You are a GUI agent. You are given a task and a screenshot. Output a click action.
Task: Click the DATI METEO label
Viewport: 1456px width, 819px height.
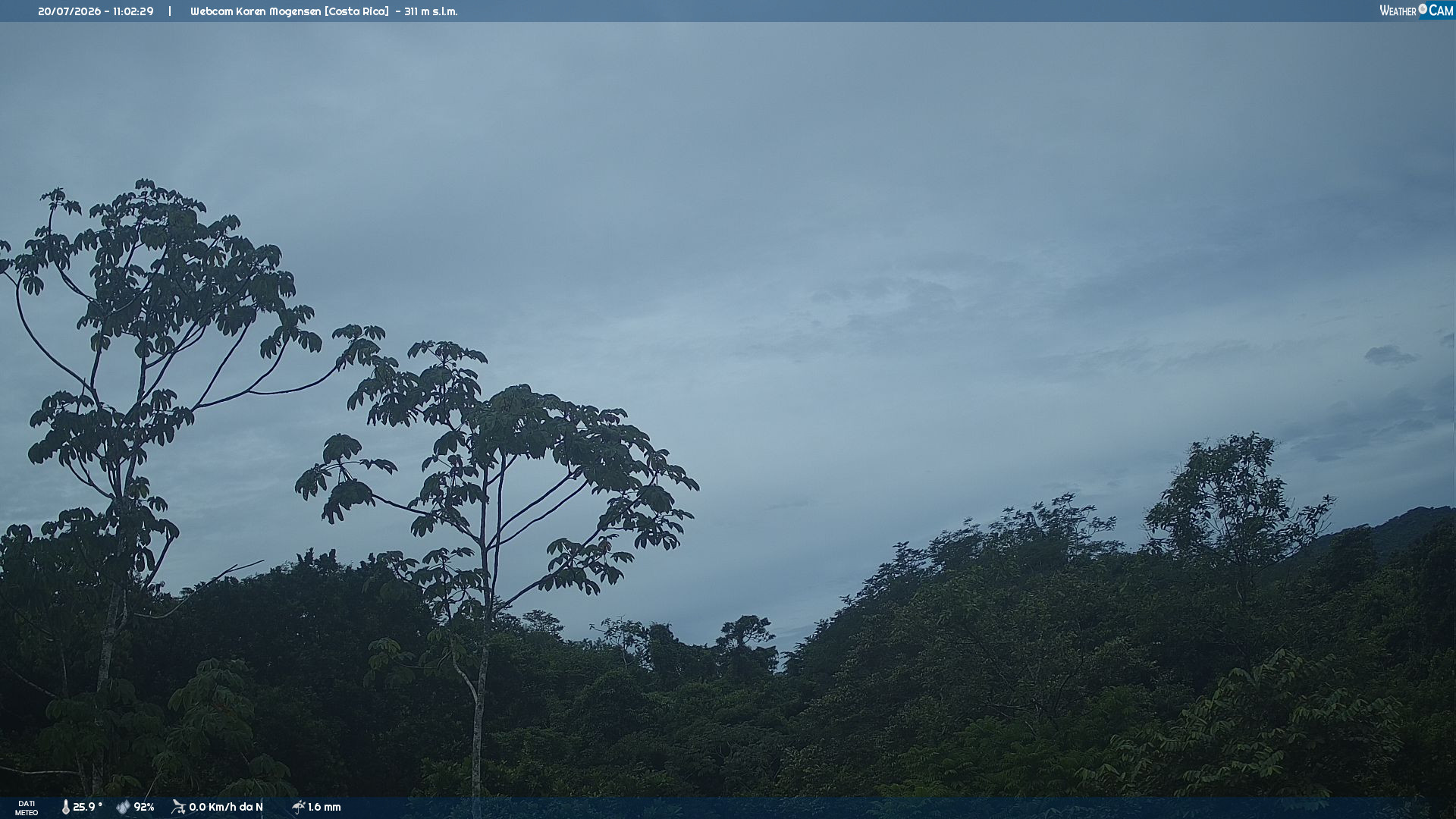pos(27,808)
